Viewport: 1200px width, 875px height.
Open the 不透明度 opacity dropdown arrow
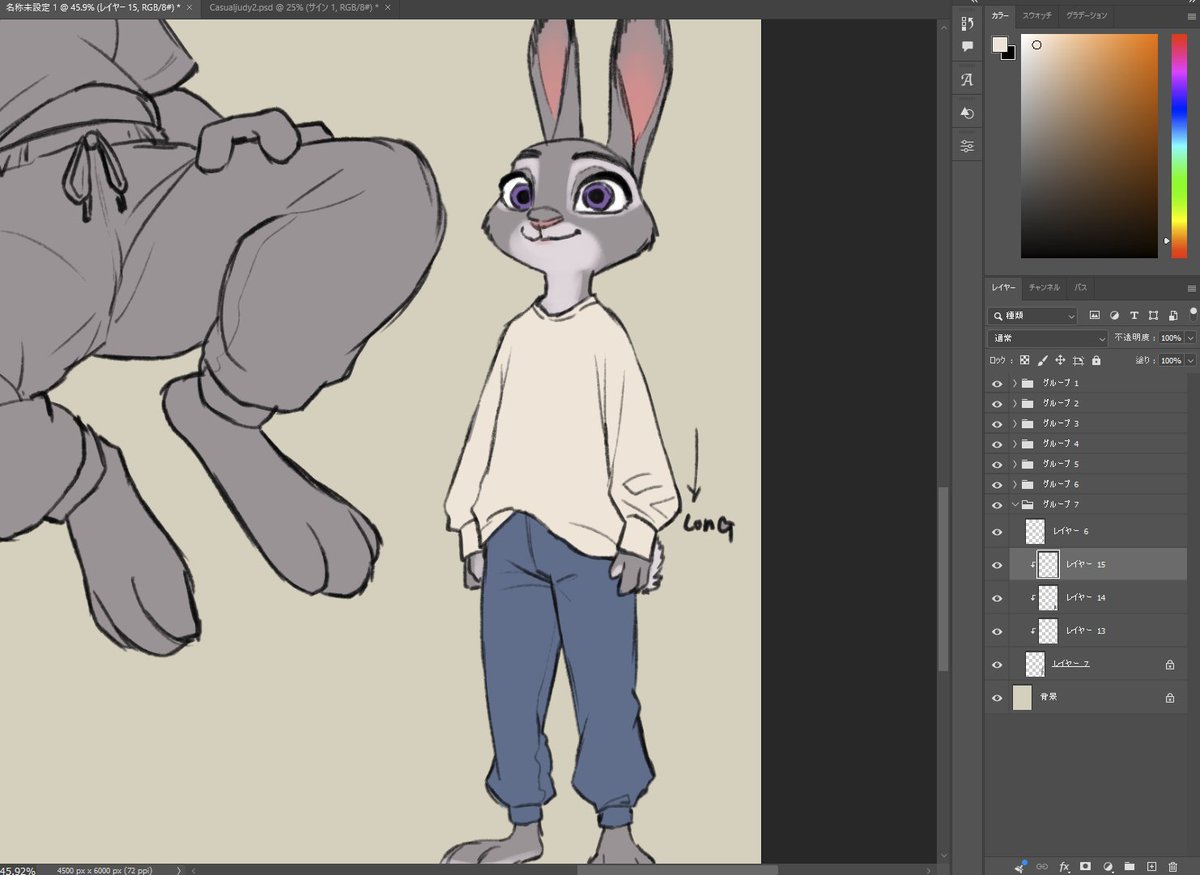(1190, 338)
